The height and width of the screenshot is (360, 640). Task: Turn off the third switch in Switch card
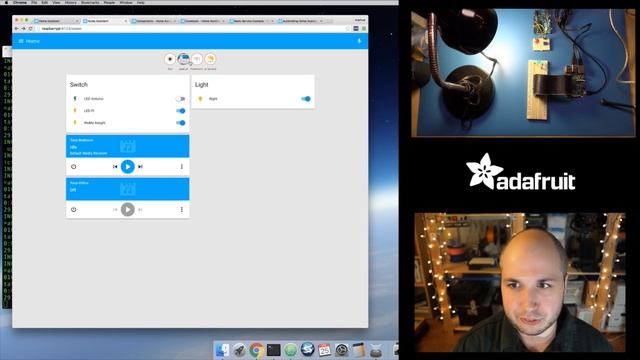pos(180,123)
